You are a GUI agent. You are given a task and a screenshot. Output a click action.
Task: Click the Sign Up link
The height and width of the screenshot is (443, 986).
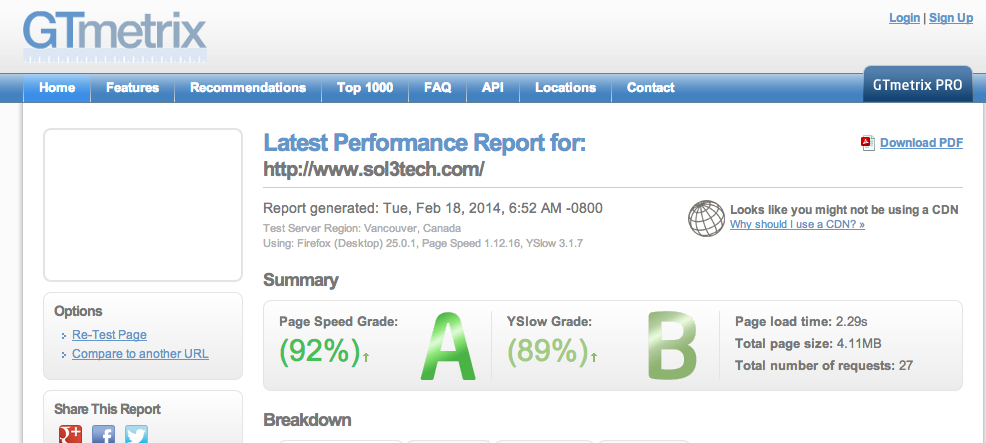coord(951,18)
